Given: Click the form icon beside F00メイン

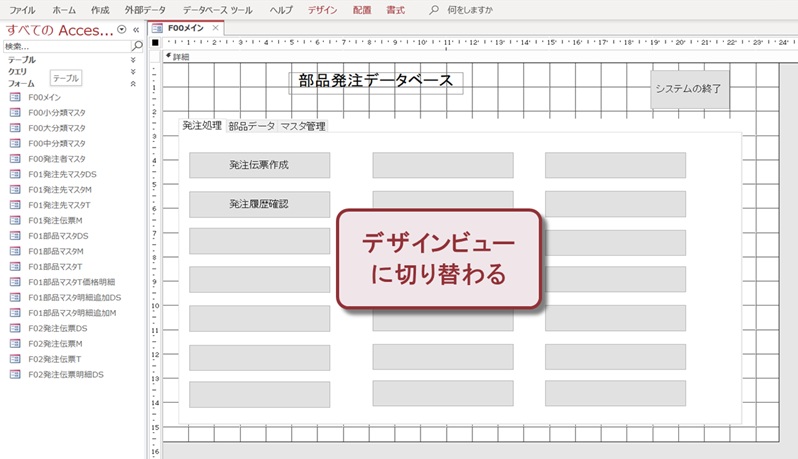Looking at the screenshot, I should [15, 97].
